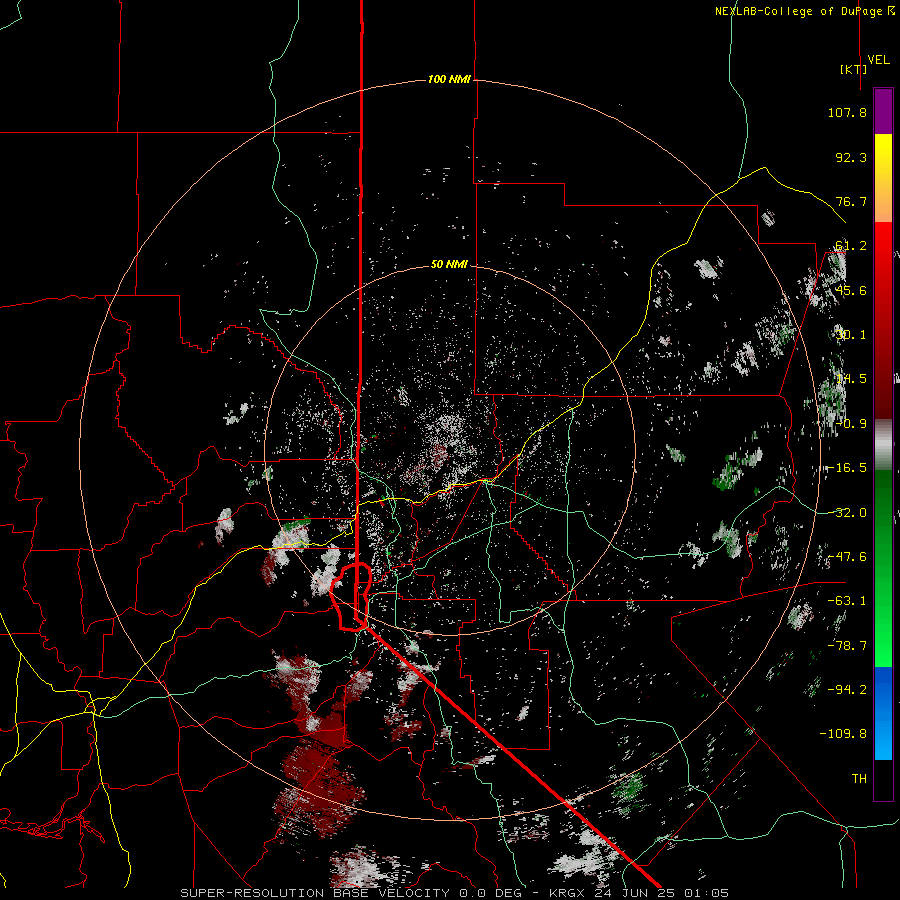Select the -0.9 value on the velocity scale

[x=851, y=424]
